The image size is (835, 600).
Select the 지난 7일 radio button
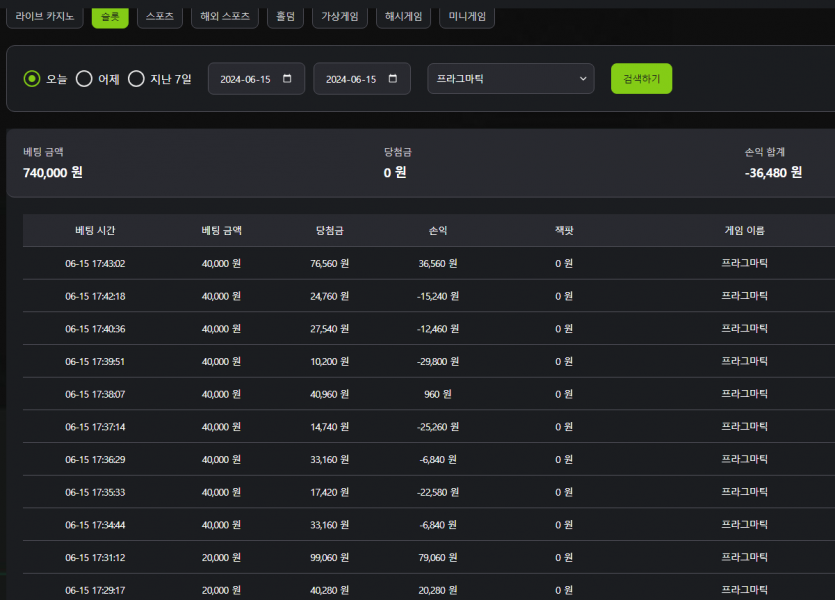pyautogui.click(x=136, y=79)
